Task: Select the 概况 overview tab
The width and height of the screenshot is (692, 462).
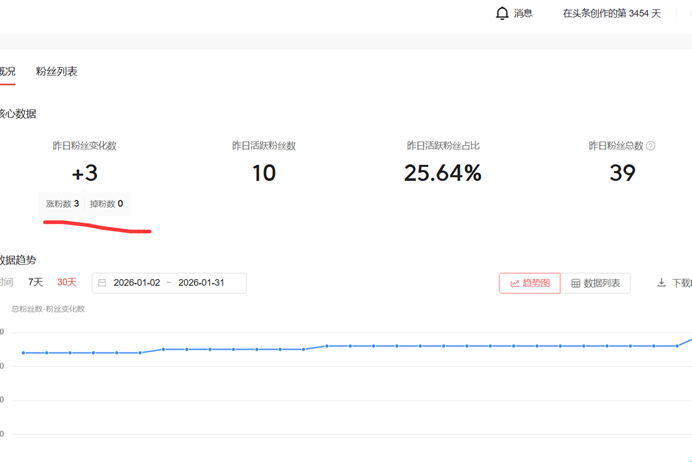Action: click(7, 71)
